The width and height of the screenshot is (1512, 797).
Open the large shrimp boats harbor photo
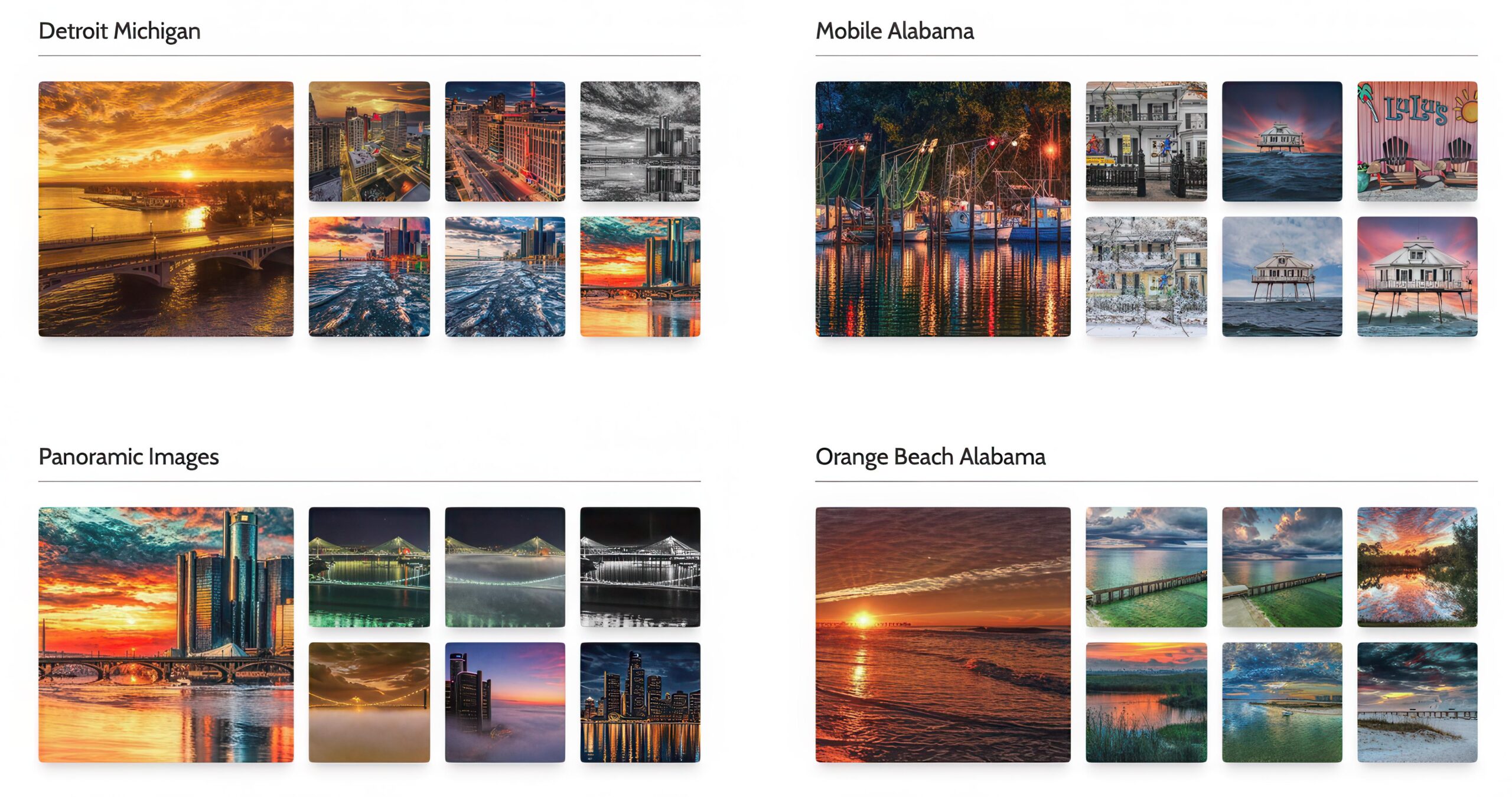point(943,209)
